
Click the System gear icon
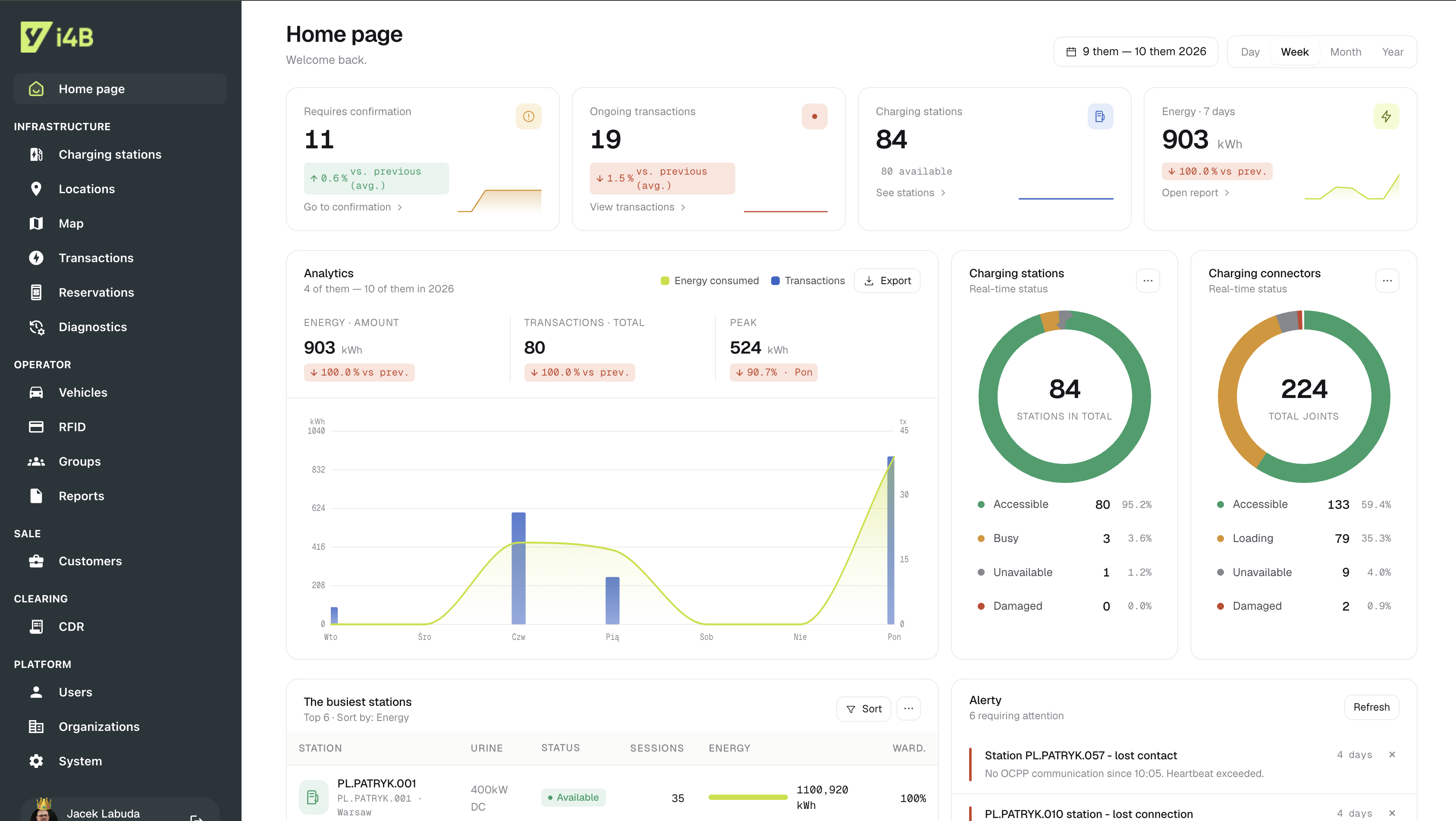pyautogui.click(x=36, y=761)
